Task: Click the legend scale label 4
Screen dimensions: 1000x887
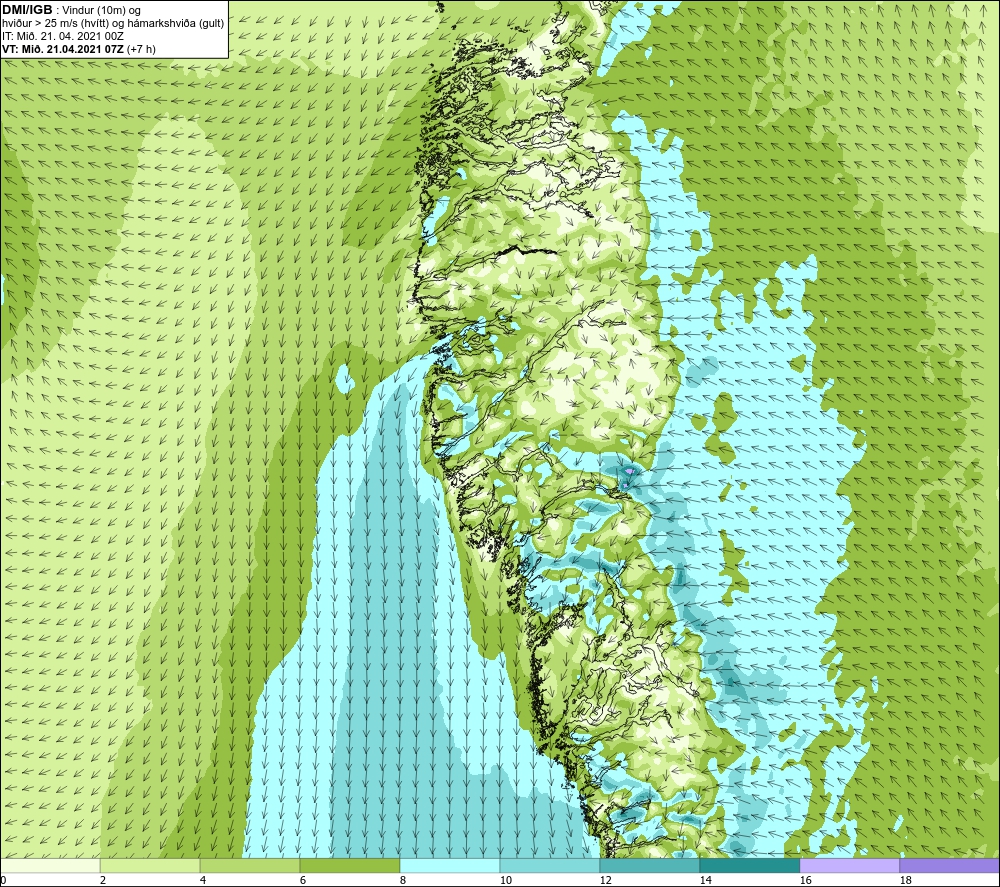Action: point(203,881)
